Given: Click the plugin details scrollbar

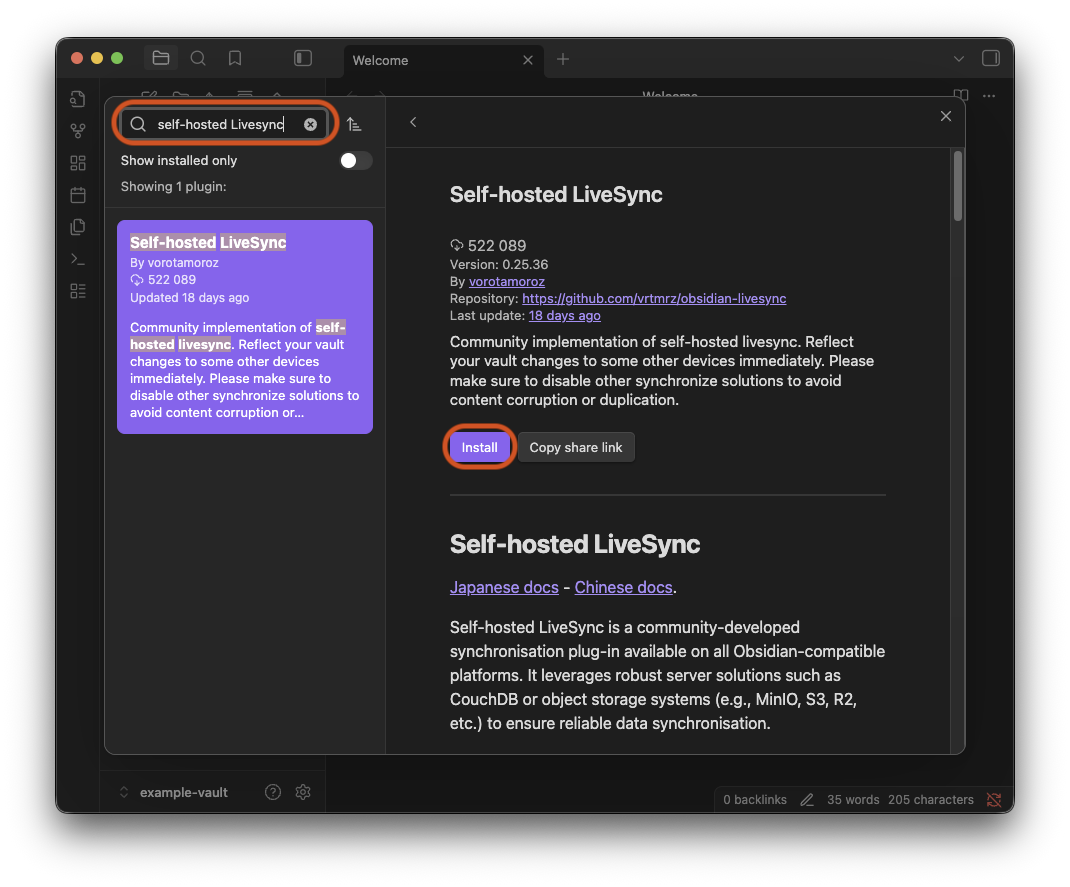Looking at the screenshot, I should 958,186.
